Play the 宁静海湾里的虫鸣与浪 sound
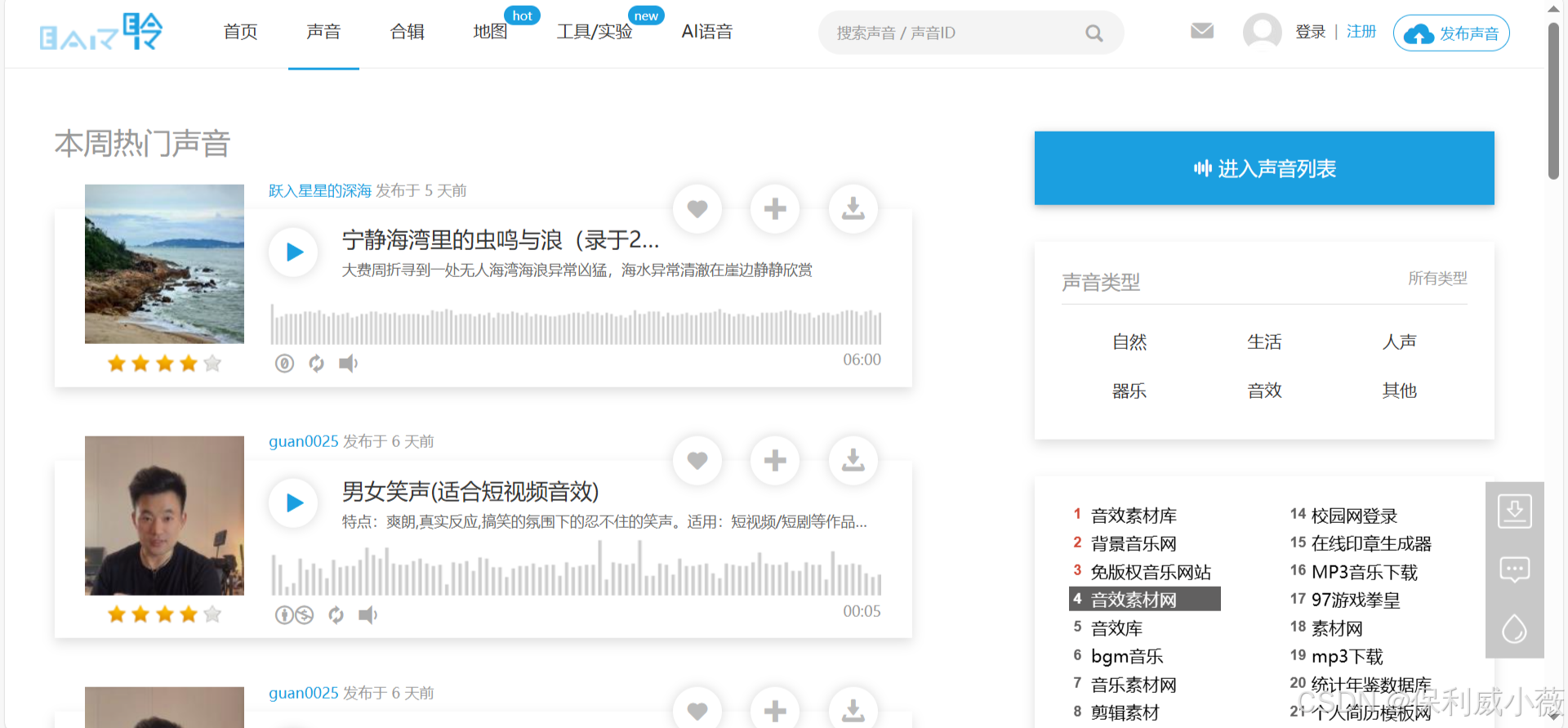The image size is (1568, 728). [294, 252]
